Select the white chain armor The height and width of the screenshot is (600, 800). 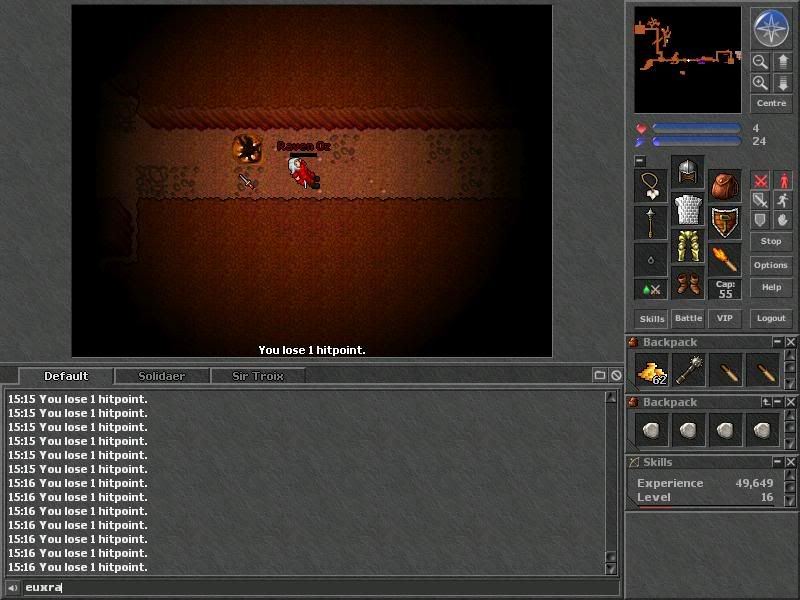pos(688,209)
